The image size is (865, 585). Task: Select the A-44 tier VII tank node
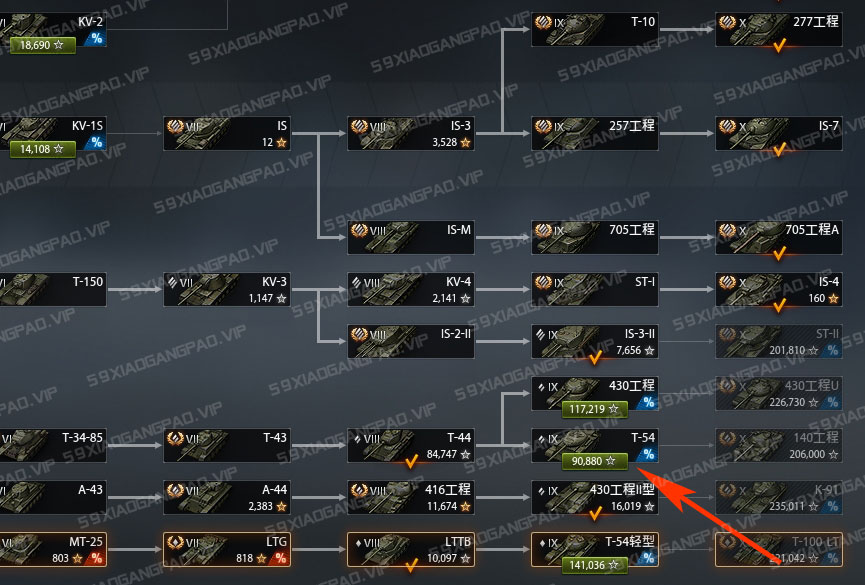tap(227, 497)
